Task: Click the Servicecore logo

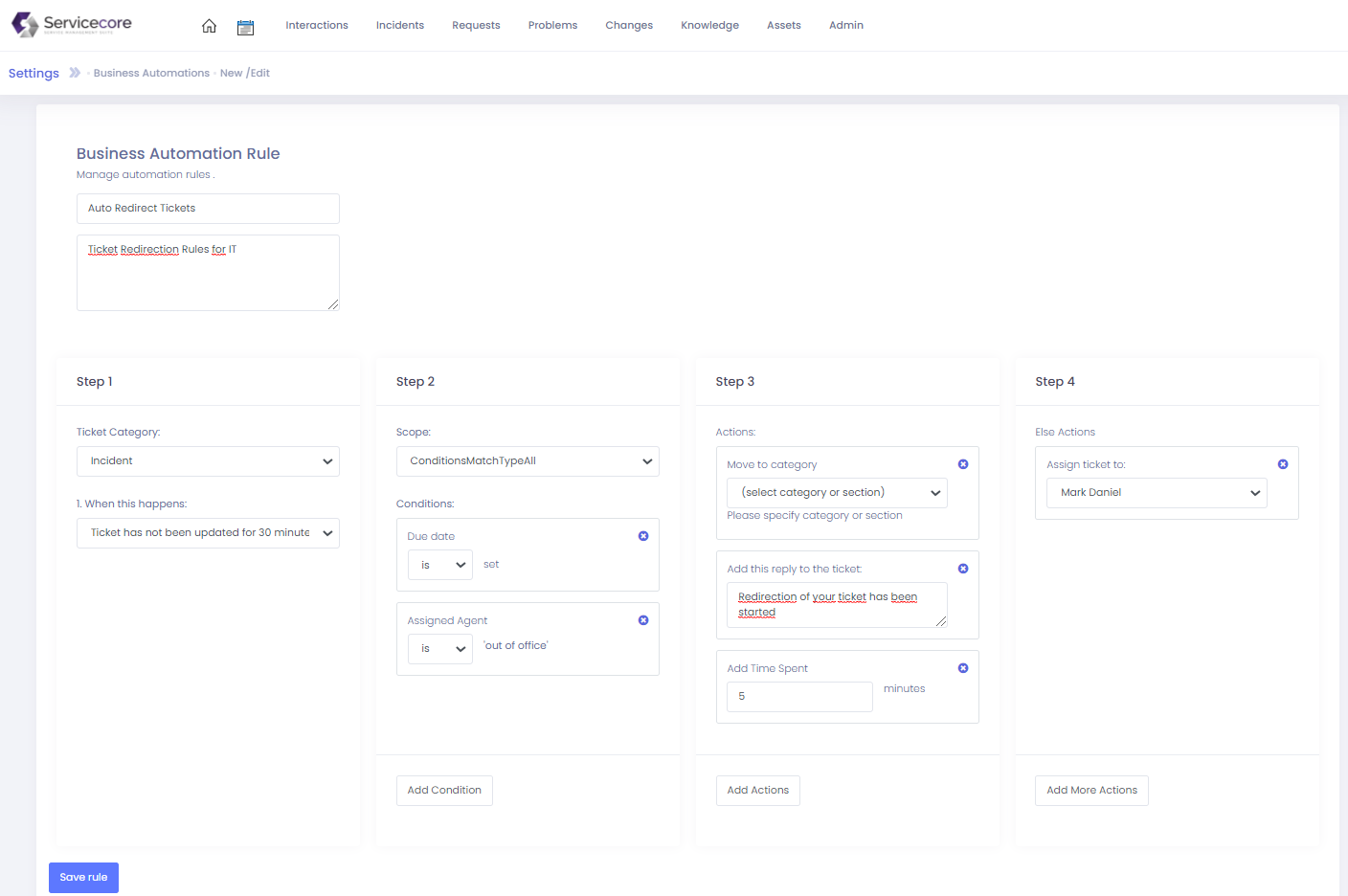Action: [71, 24]
